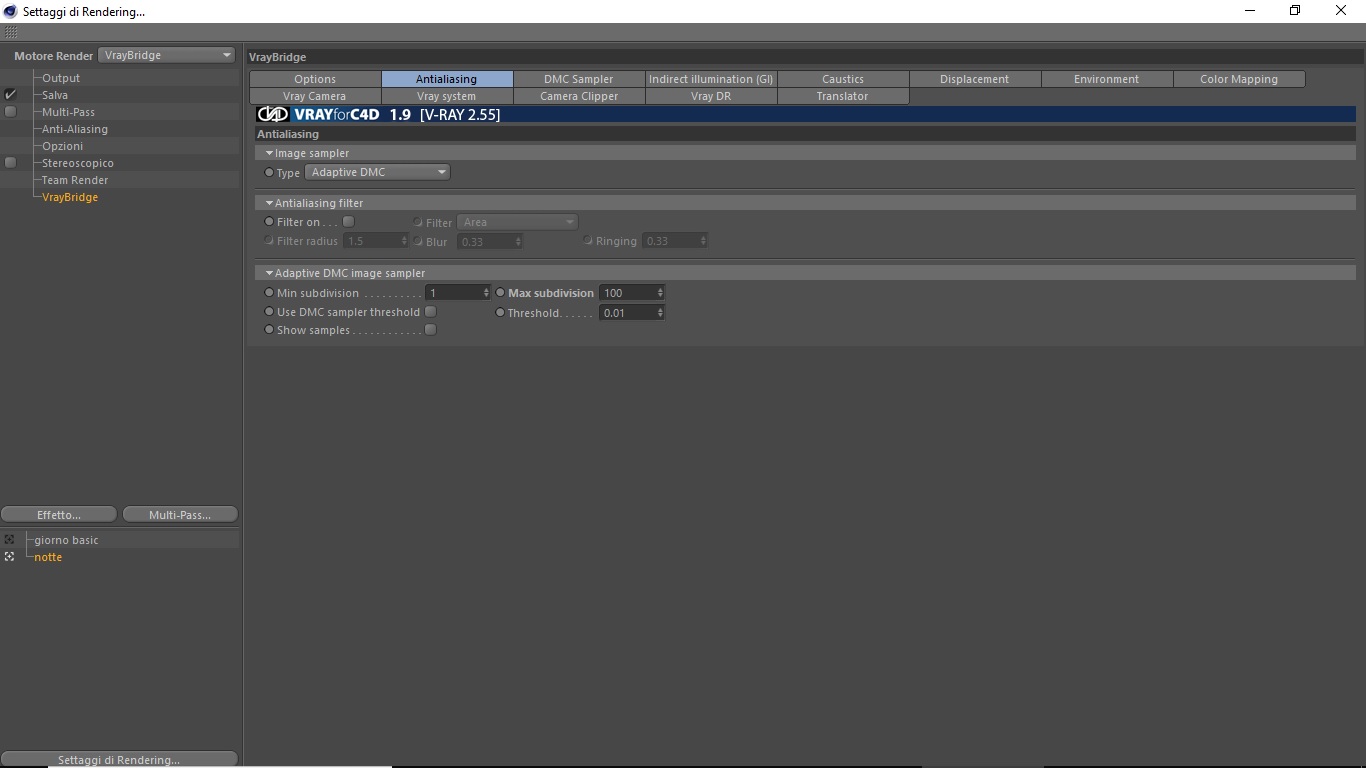The image size is (1366, 768).
Task: Click the Effetto... button
Action: point(59,515)
